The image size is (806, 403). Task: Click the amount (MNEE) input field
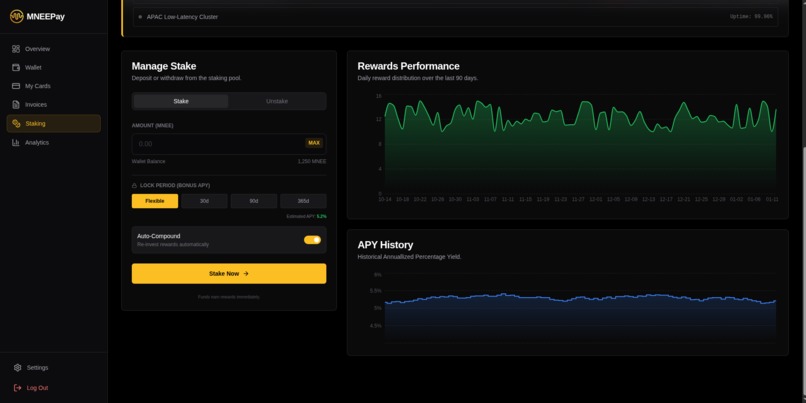[229, 144]
